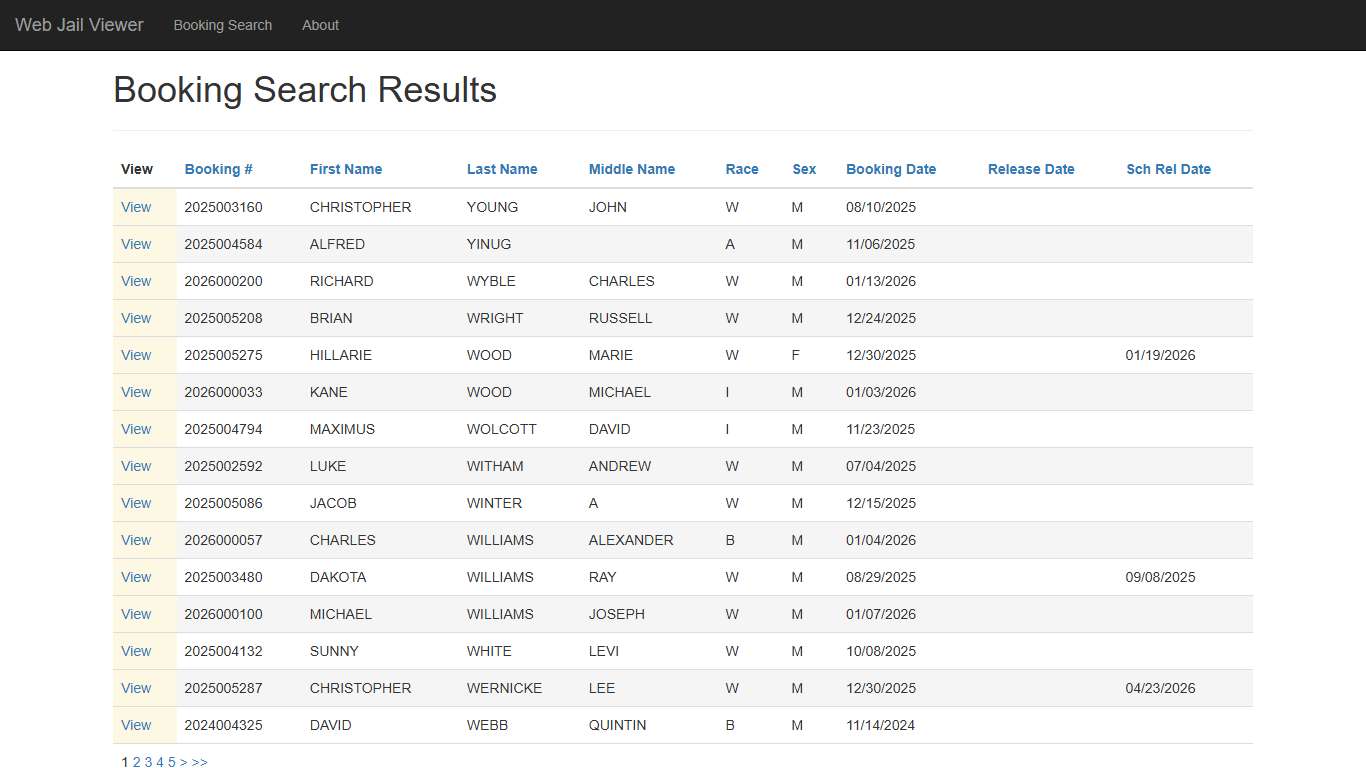
Task: Go to results page 2
Action: tap(136, 762)
